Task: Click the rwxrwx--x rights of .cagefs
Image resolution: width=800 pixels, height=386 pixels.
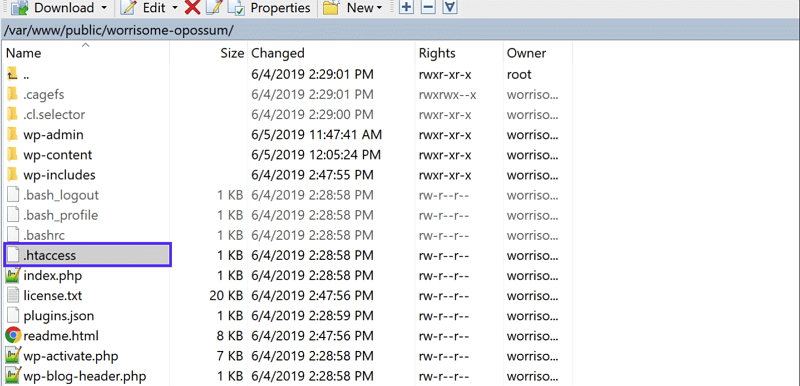Action: coord(448,94)
